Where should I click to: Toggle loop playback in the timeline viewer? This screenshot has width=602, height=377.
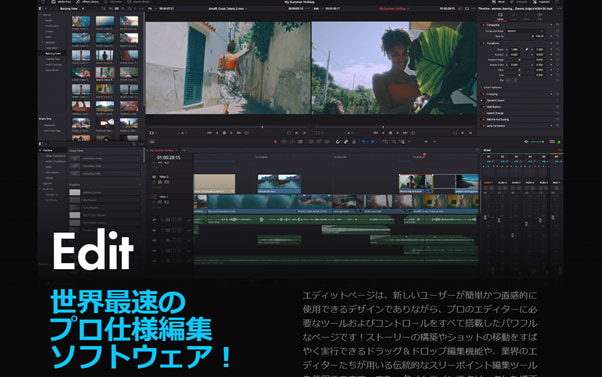[x=413, y=133]
